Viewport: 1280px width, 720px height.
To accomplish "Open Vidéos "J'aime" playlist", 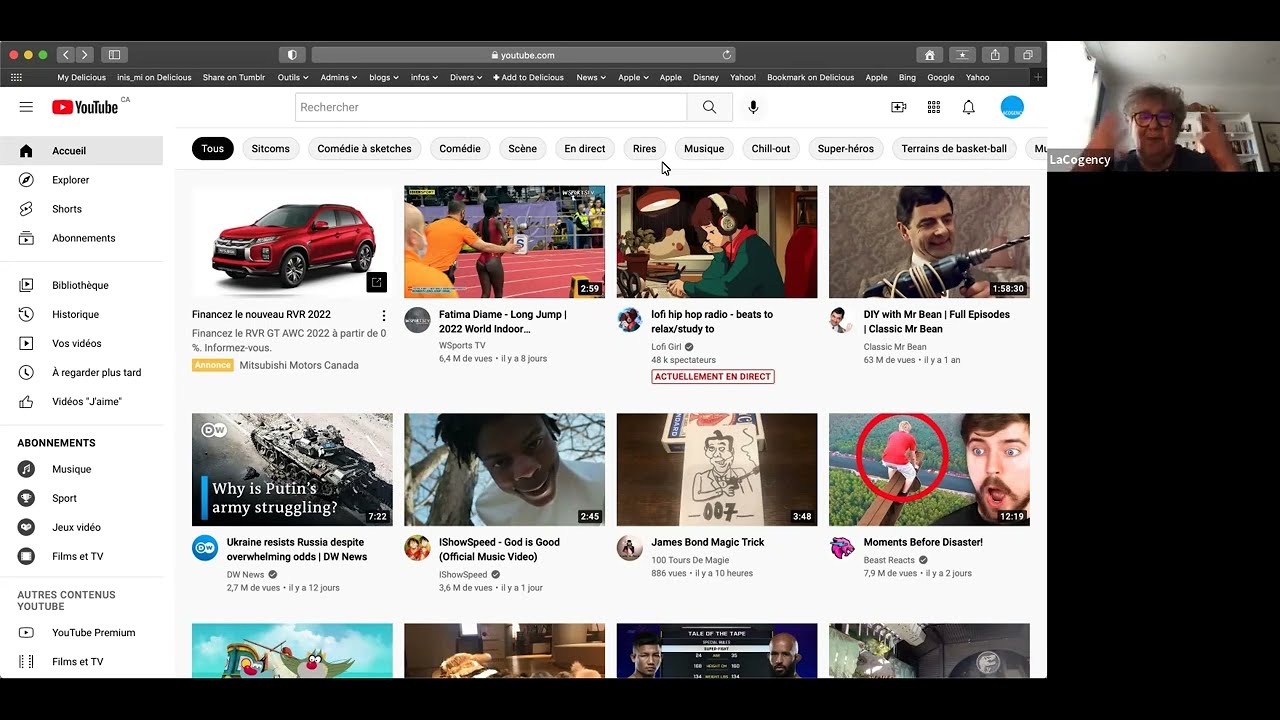I will (x=81, y=401).
